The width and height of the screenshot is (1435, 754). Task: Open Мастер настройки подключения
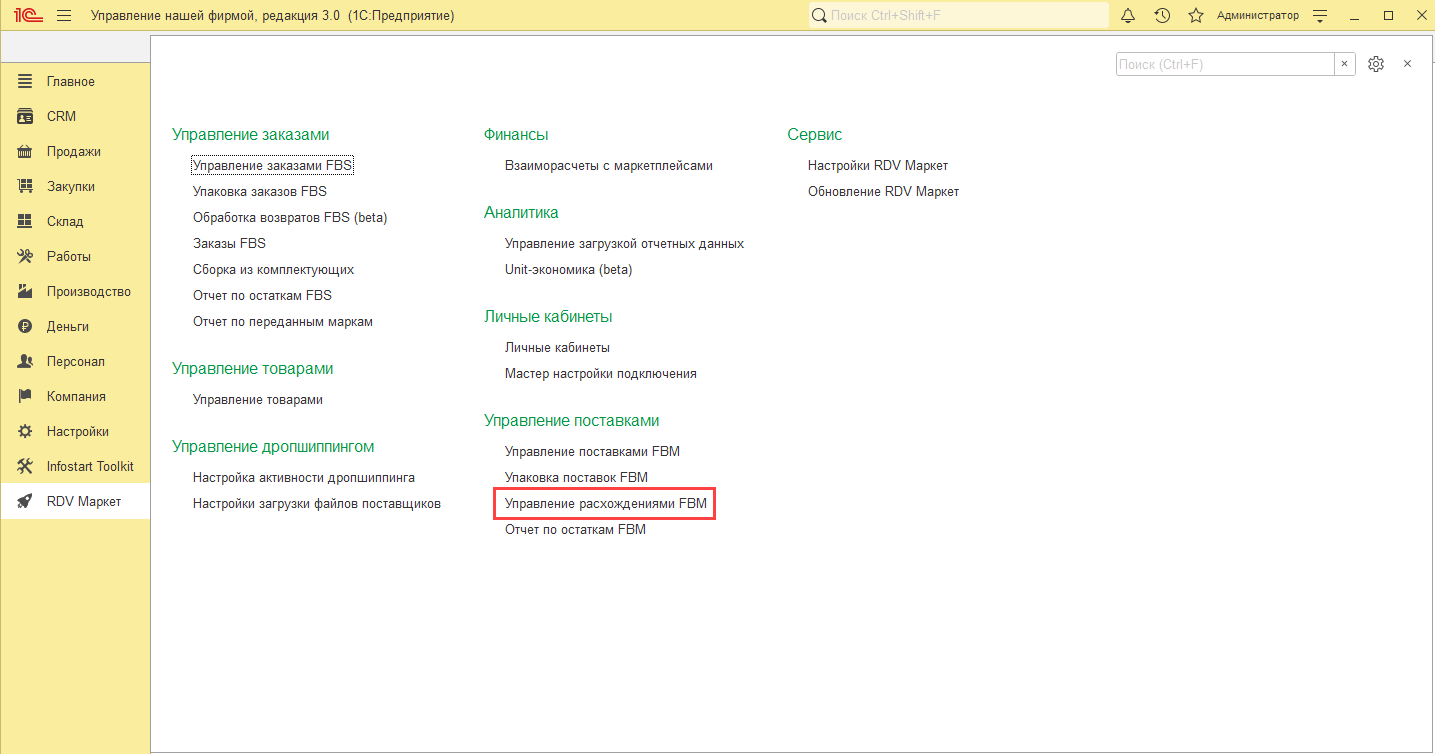(601, 373)
